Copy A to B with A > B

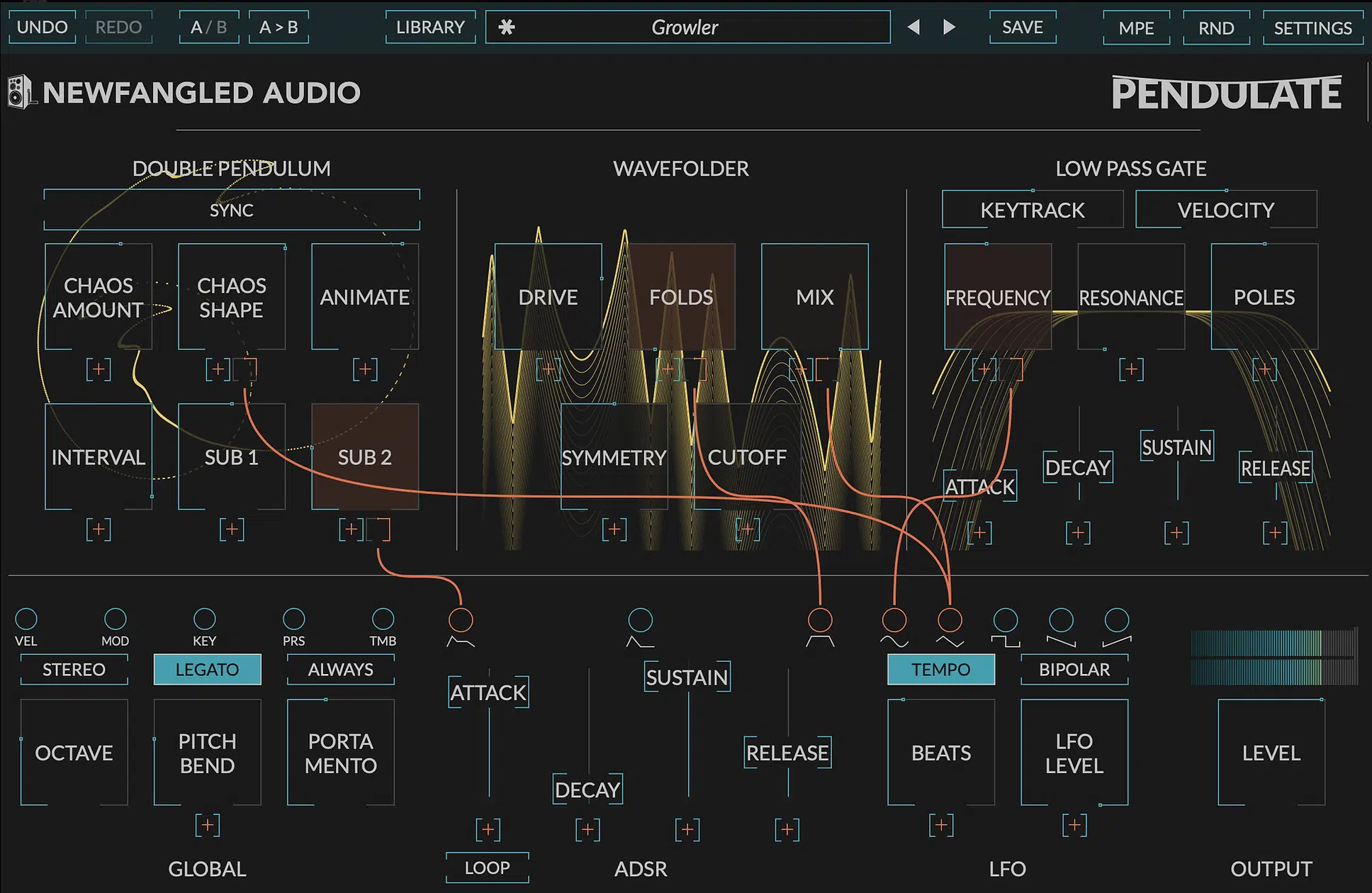click(x=279, y=27)
